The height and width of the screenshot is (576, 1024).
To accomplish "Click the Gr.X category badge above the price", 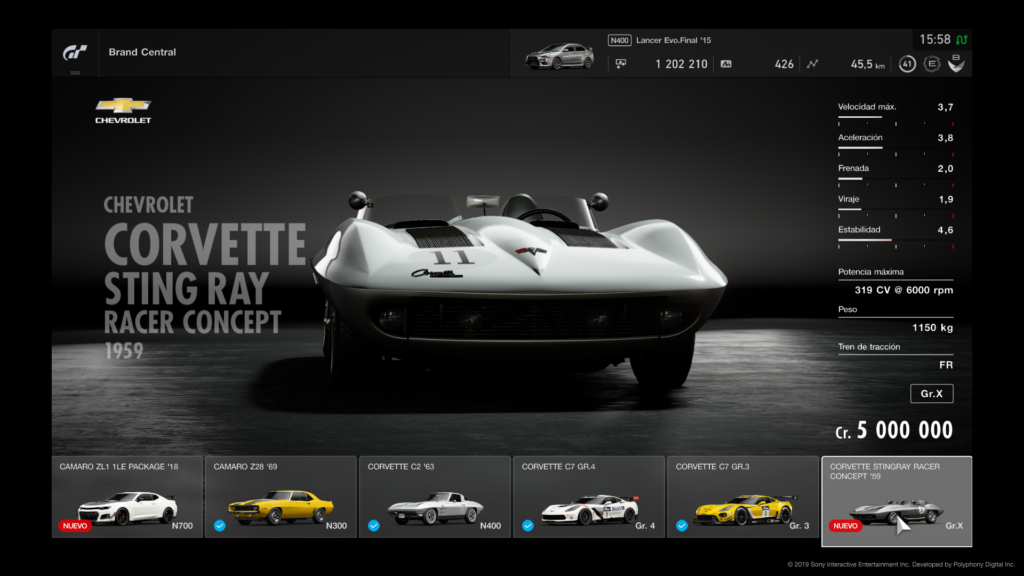I will coord(931,394).
